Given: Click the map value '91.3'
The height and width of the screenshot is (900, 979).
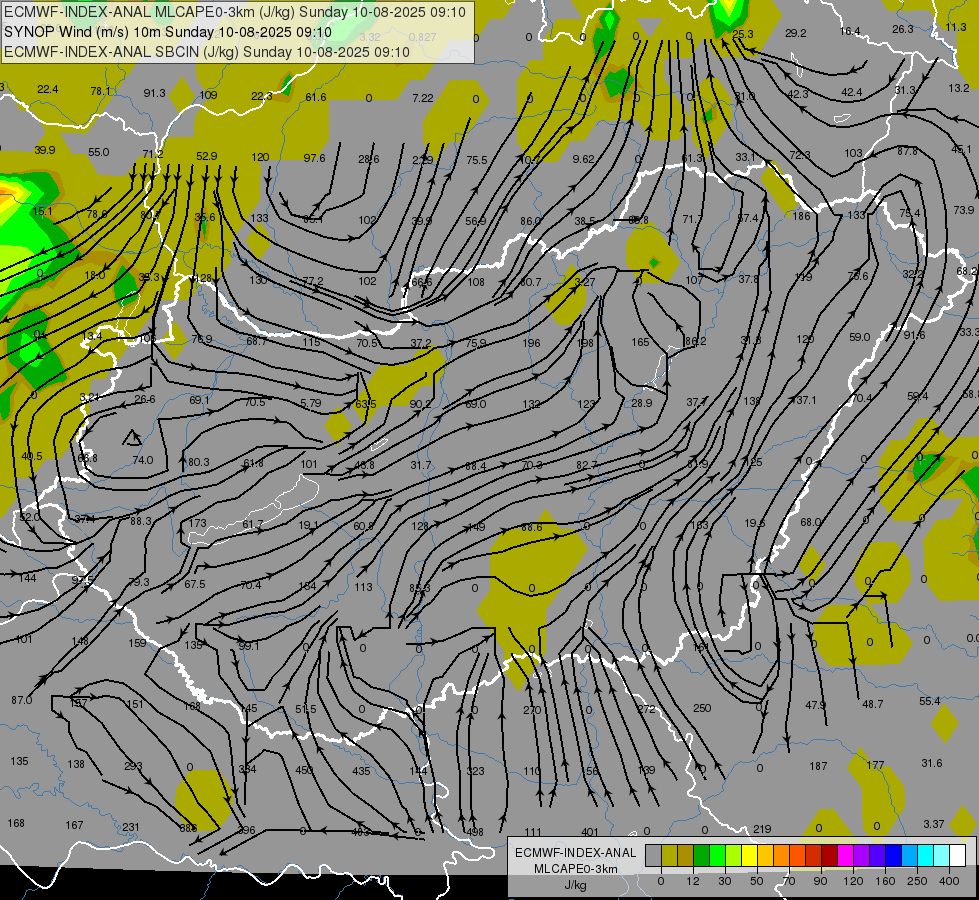Looking at the screenshot, I should click(x=154, y=93).
